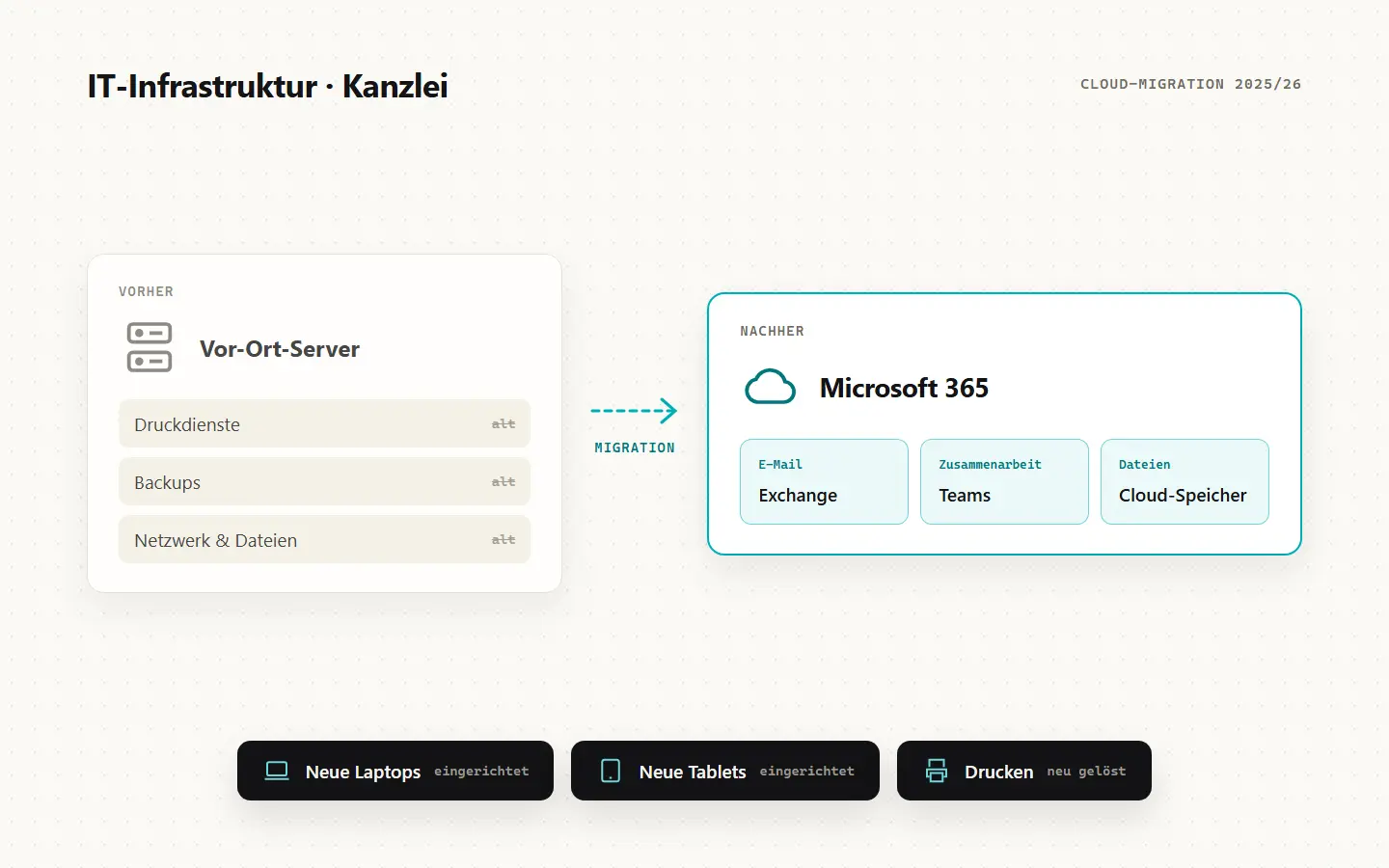Click the Zusammenarbeit label above Teams
1389x868 pixels.
[990, 465]
